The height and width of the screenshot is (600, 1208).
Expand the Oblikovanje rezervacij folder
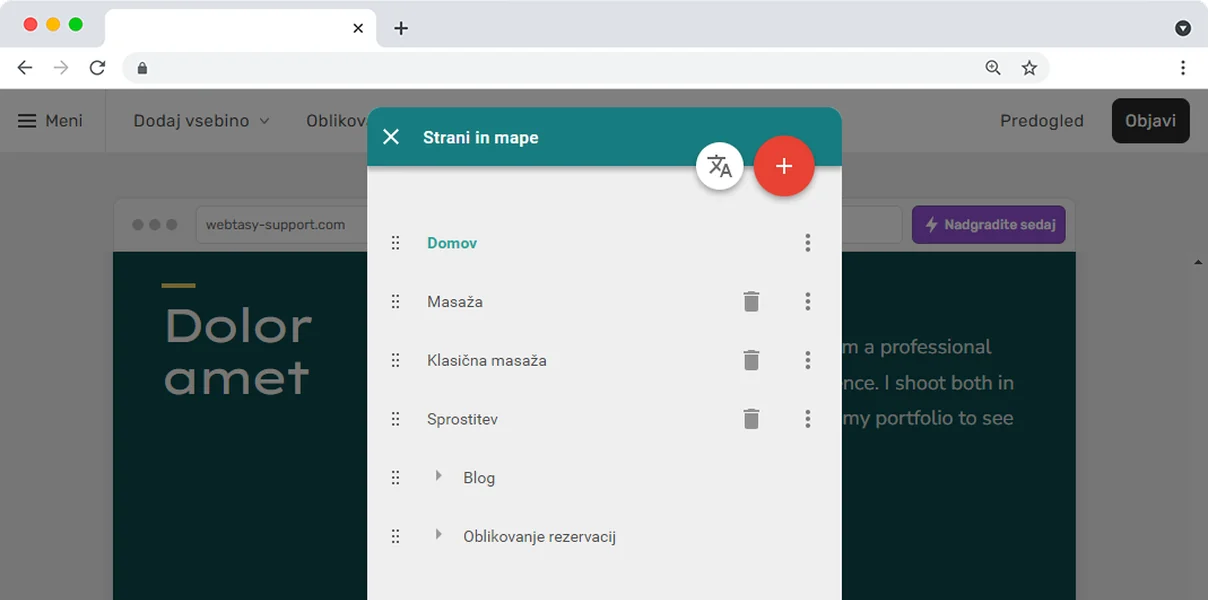click(x=438, y=535)
